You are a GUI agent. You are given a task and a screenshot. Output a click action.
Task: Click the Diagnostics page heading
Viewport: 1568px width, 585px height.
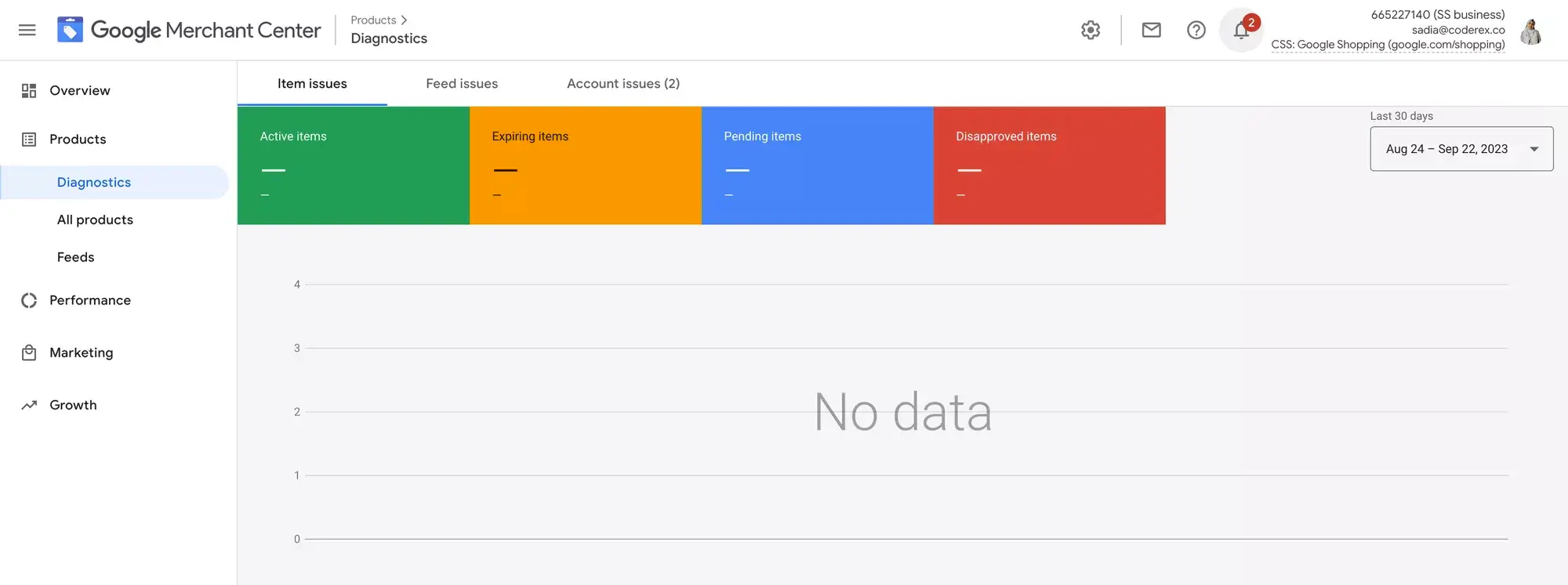(x=389, y=38)
